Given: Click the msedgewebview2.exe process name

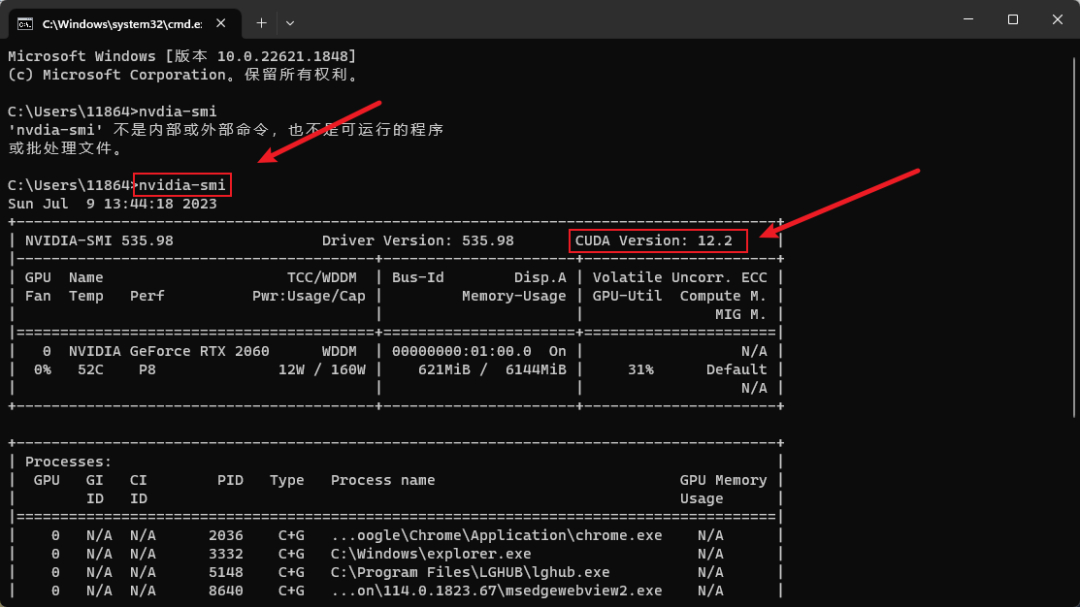Looking at the screenshot, I should pyautogui.click(x=496, y=590).
